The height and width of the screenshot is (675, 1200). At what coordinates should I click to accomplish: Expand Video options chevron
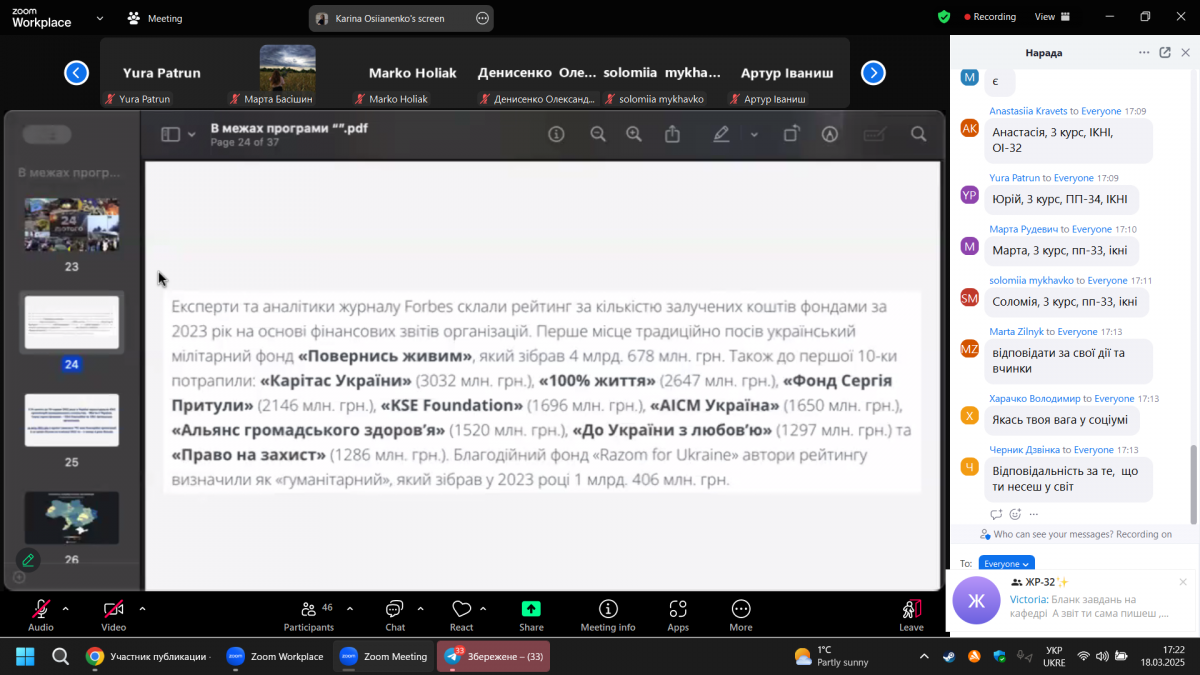pos(142,608)
